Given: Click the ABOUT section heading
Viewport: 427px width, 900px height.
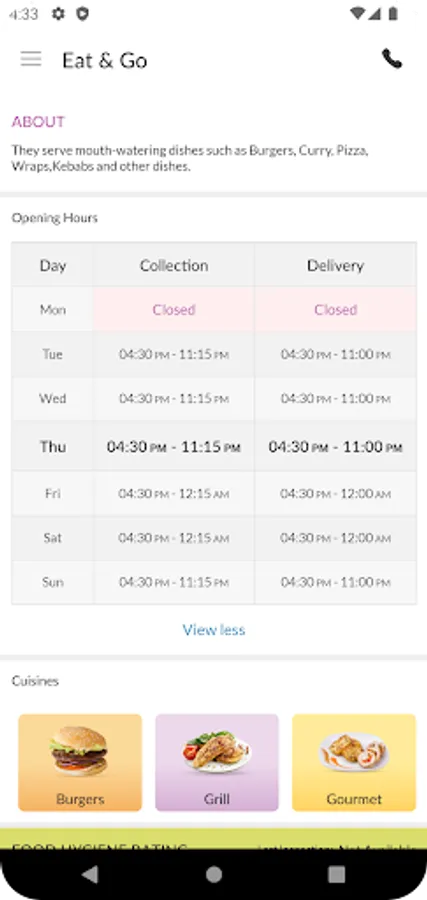Looking at the screenshot, I should tap(38, 122).
